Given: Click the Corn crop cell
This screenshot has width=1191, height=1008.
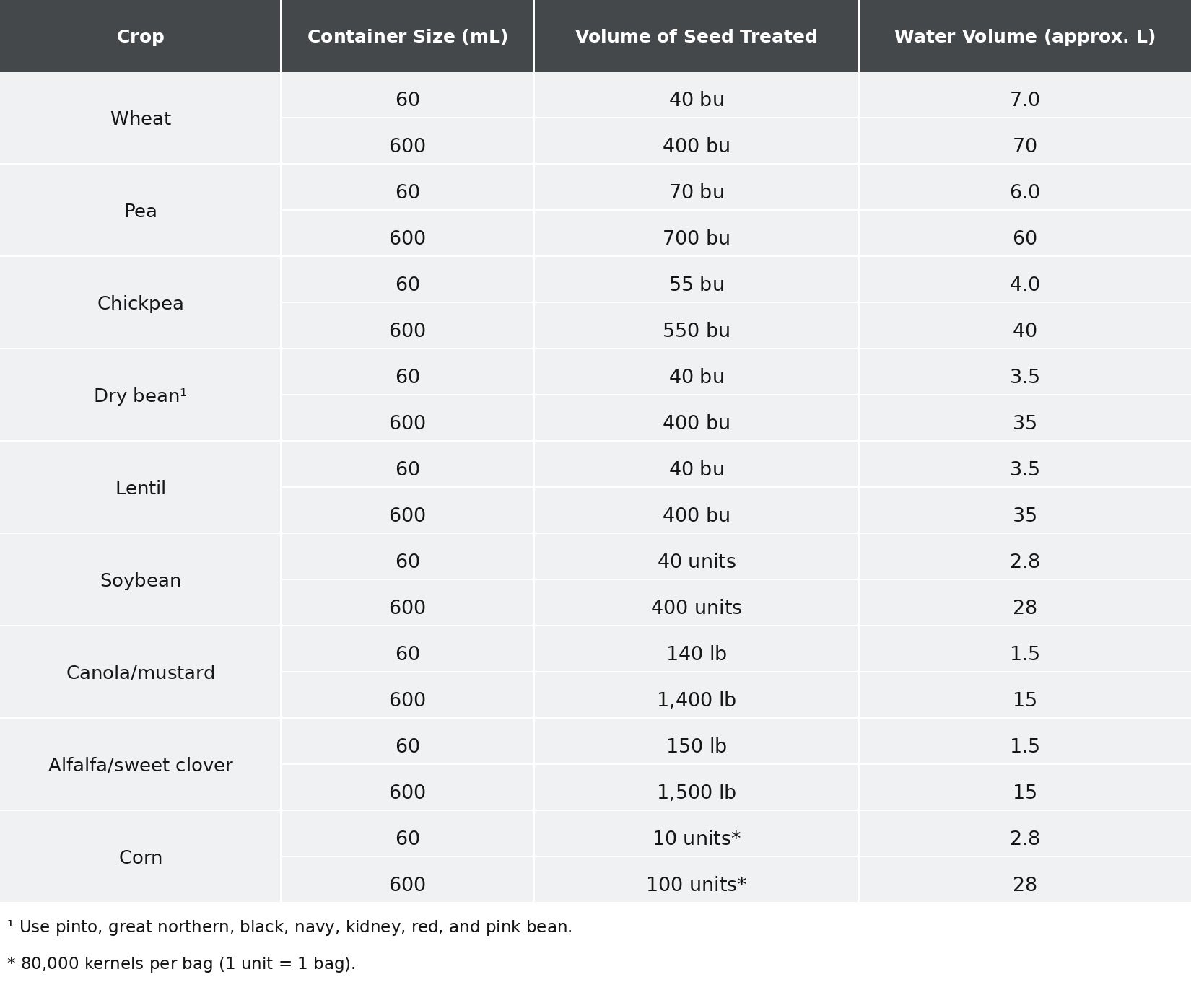Looking at the screenshot, I should (140, 857).
